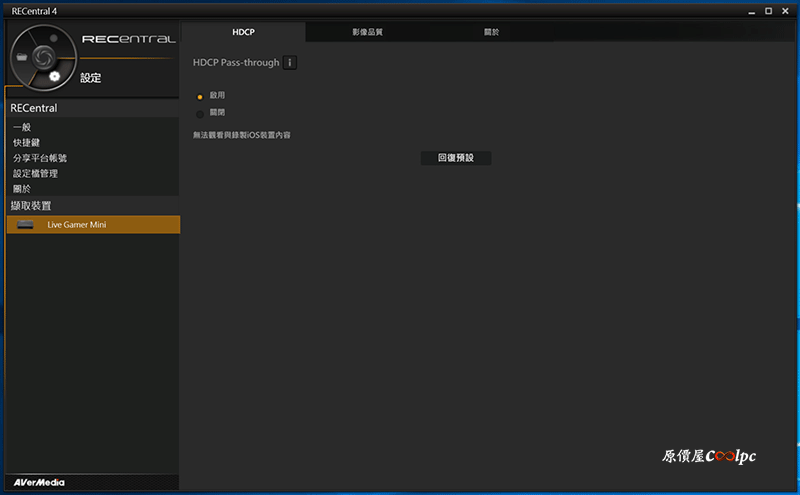Open the folder icon on the mode dial
Image resolution: width=800 pixels, height=495 pixels.
[x=22, y=57]
